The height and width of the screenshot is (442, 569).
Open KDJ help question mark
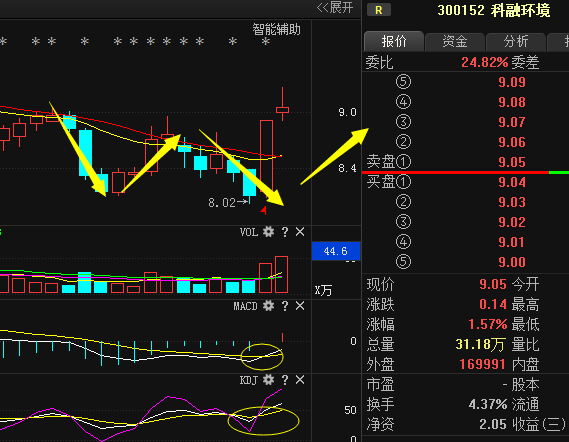pyautogui.click(x=285, y=380)
